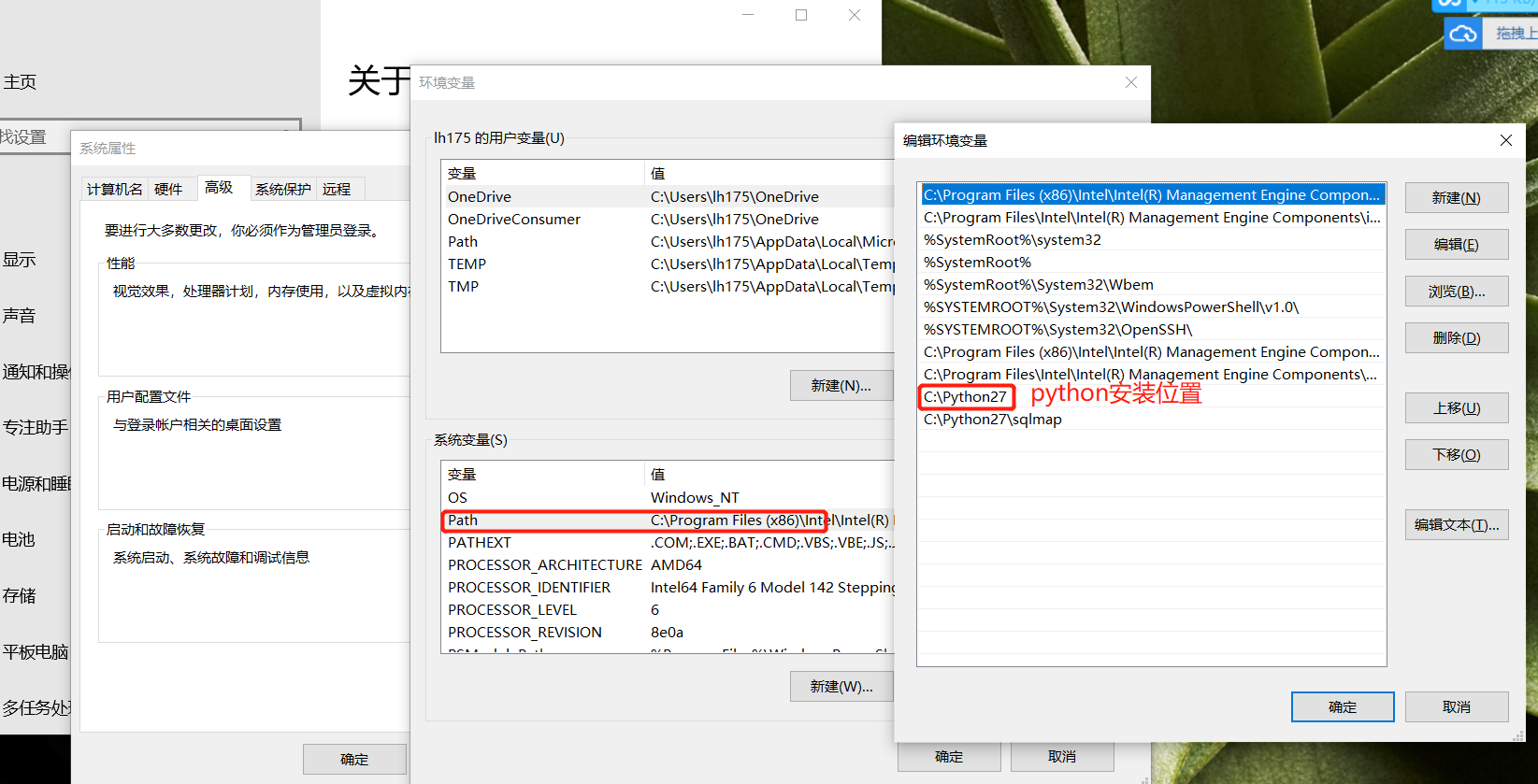Select the %SystemRoot%\System32\Wbem entry
The height and width of the screenshot is (784, 1538).
(x=1151, y=285)
